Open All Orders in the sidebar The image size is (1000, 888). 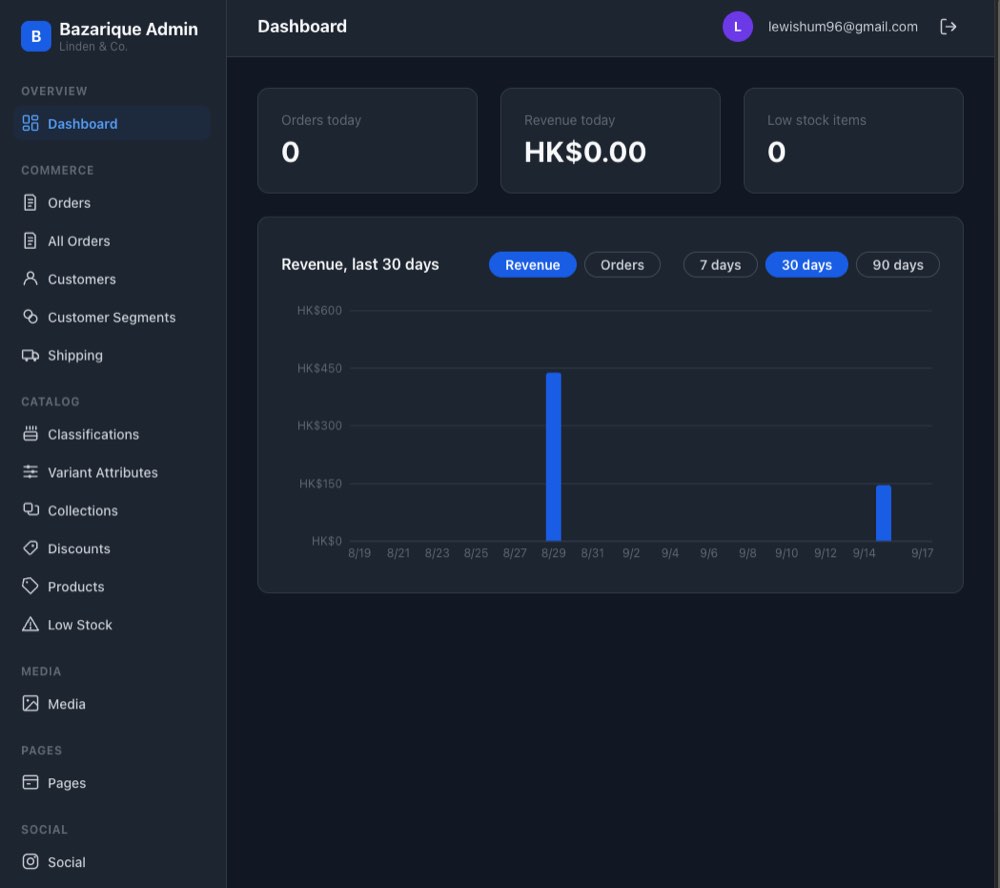tap(112, 240)
